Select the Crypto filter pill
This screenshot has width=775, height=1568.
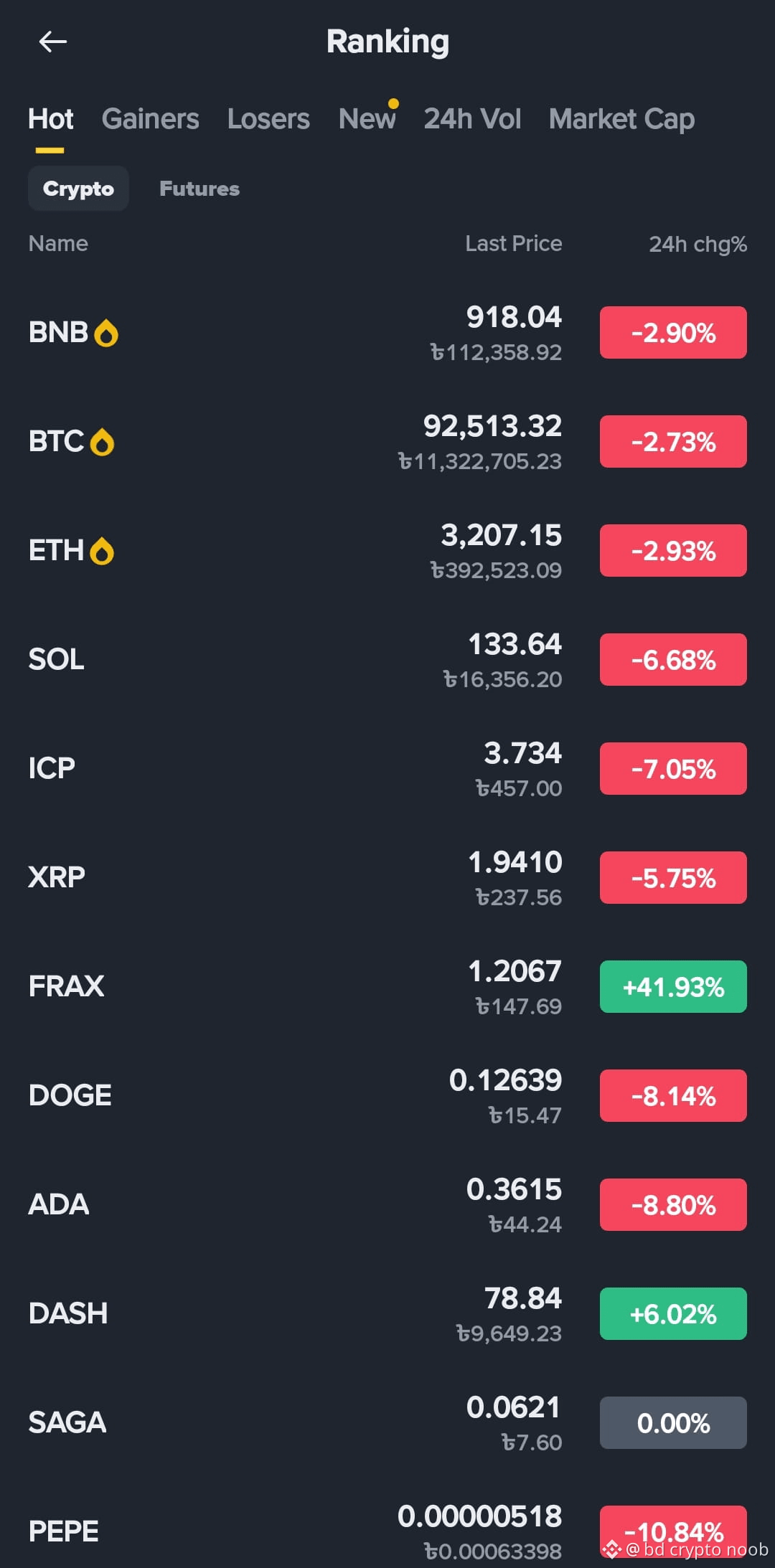coord(78,189)
